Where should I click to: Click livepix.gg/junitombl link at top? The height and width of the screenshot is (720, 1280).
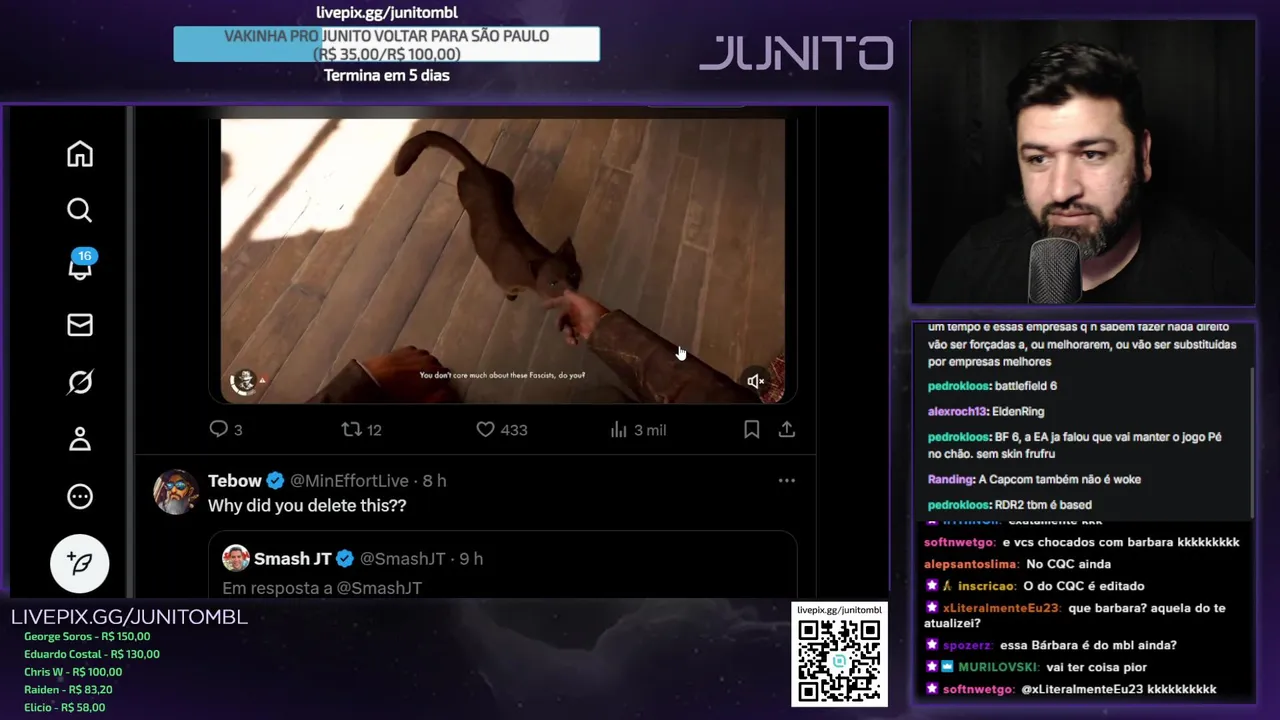[x=387, y=12]
